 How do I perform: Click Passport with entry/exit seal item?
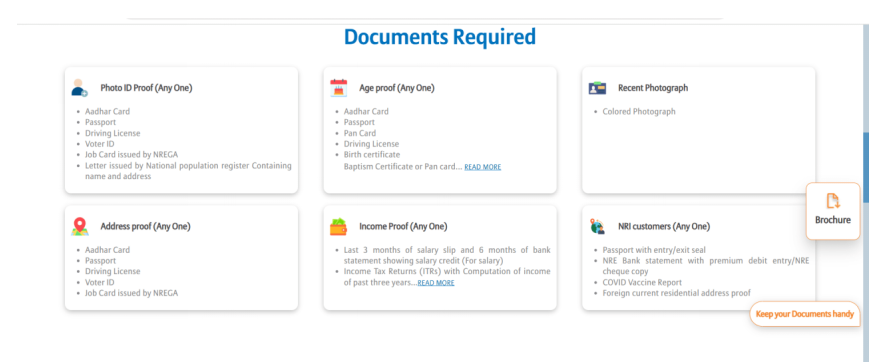[654, 250]
